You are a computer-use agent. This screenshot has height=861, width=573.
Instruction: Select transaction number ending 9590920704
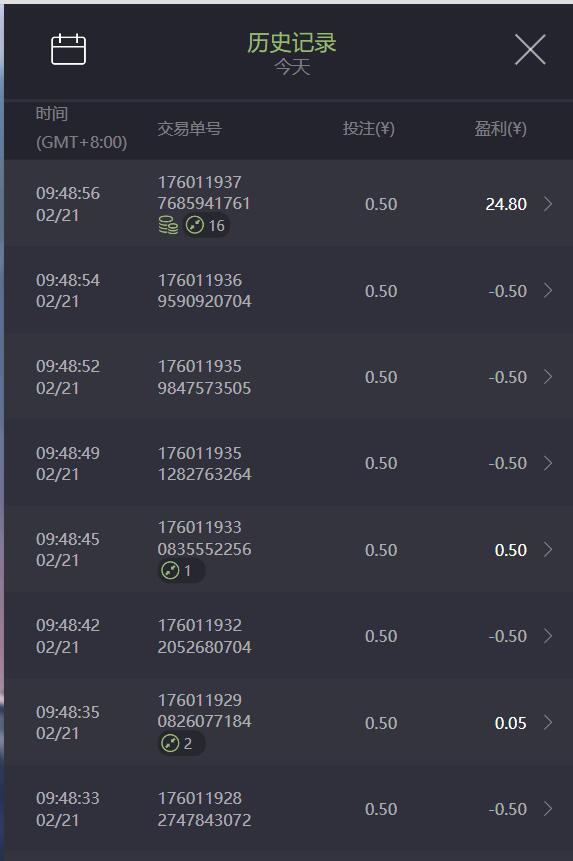click(x=204, y=290)
